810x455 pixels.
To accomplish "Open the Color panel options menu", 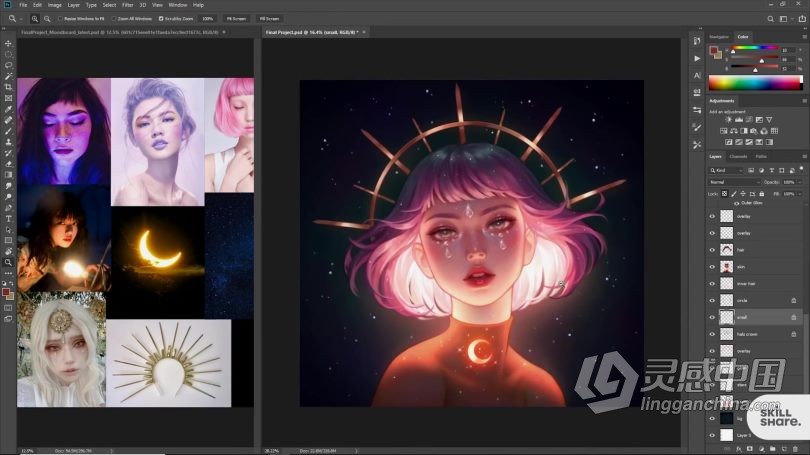I will tap(804, 37).
